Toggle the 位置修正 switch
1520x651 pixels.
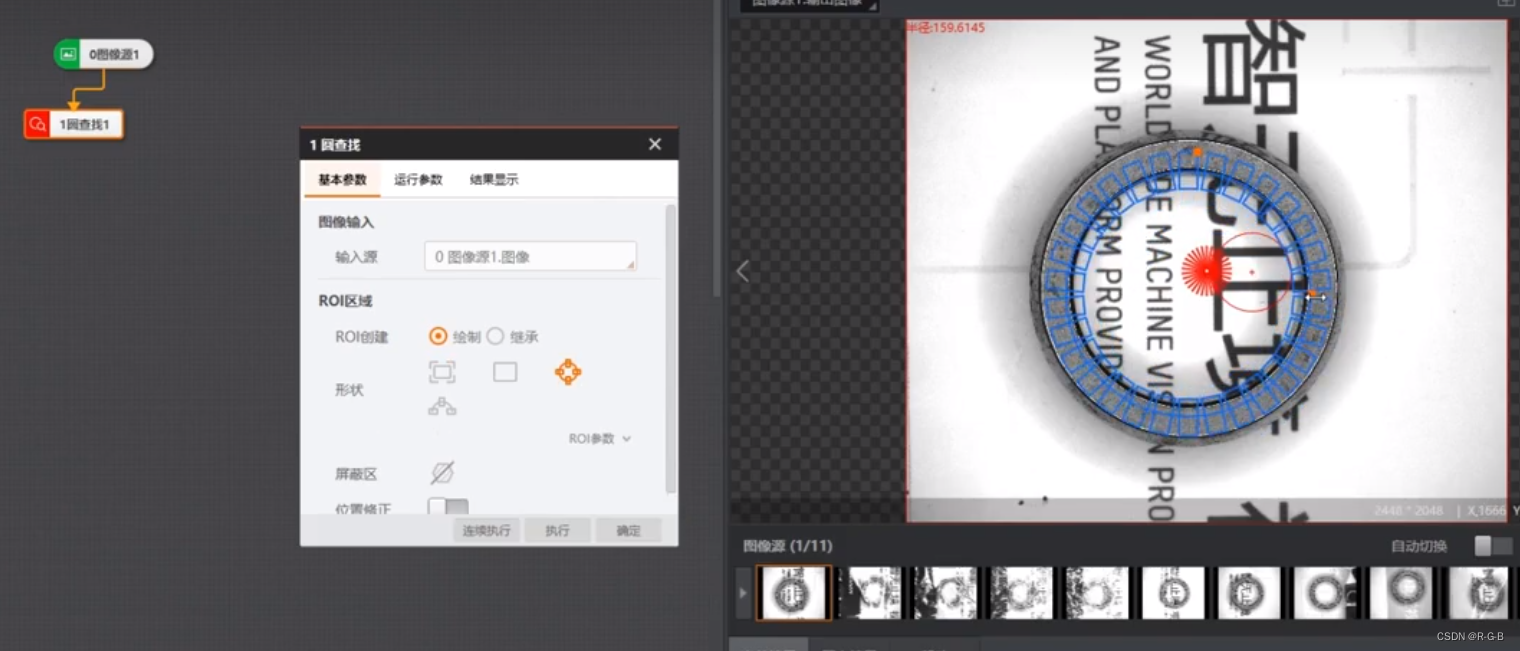pos(447,507)
